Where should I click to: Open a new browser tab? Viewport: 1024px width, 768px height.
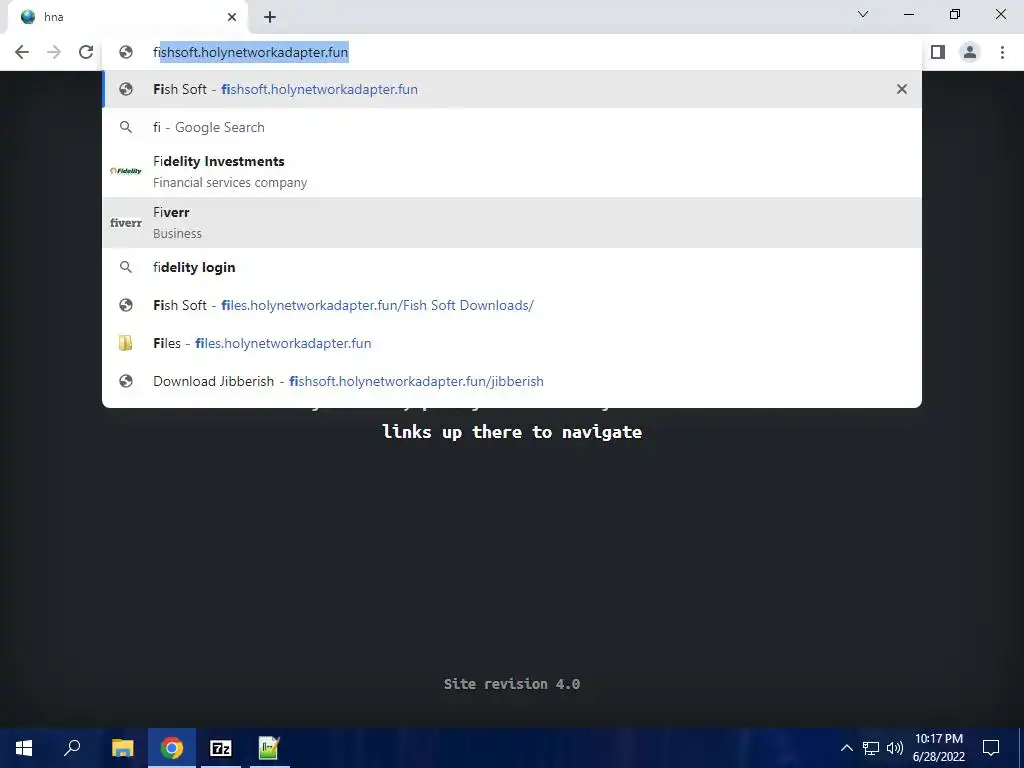click(x=270, y=17)
